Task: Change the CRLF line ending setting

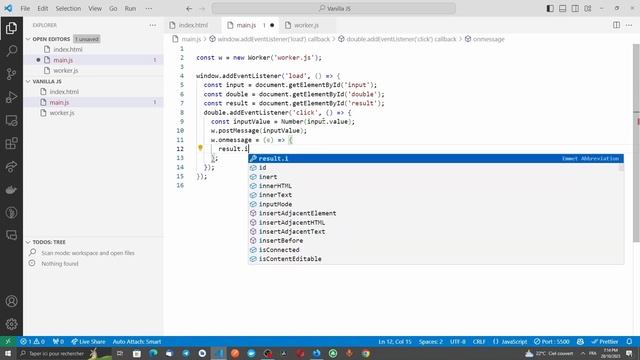Action: click(479, 342)
